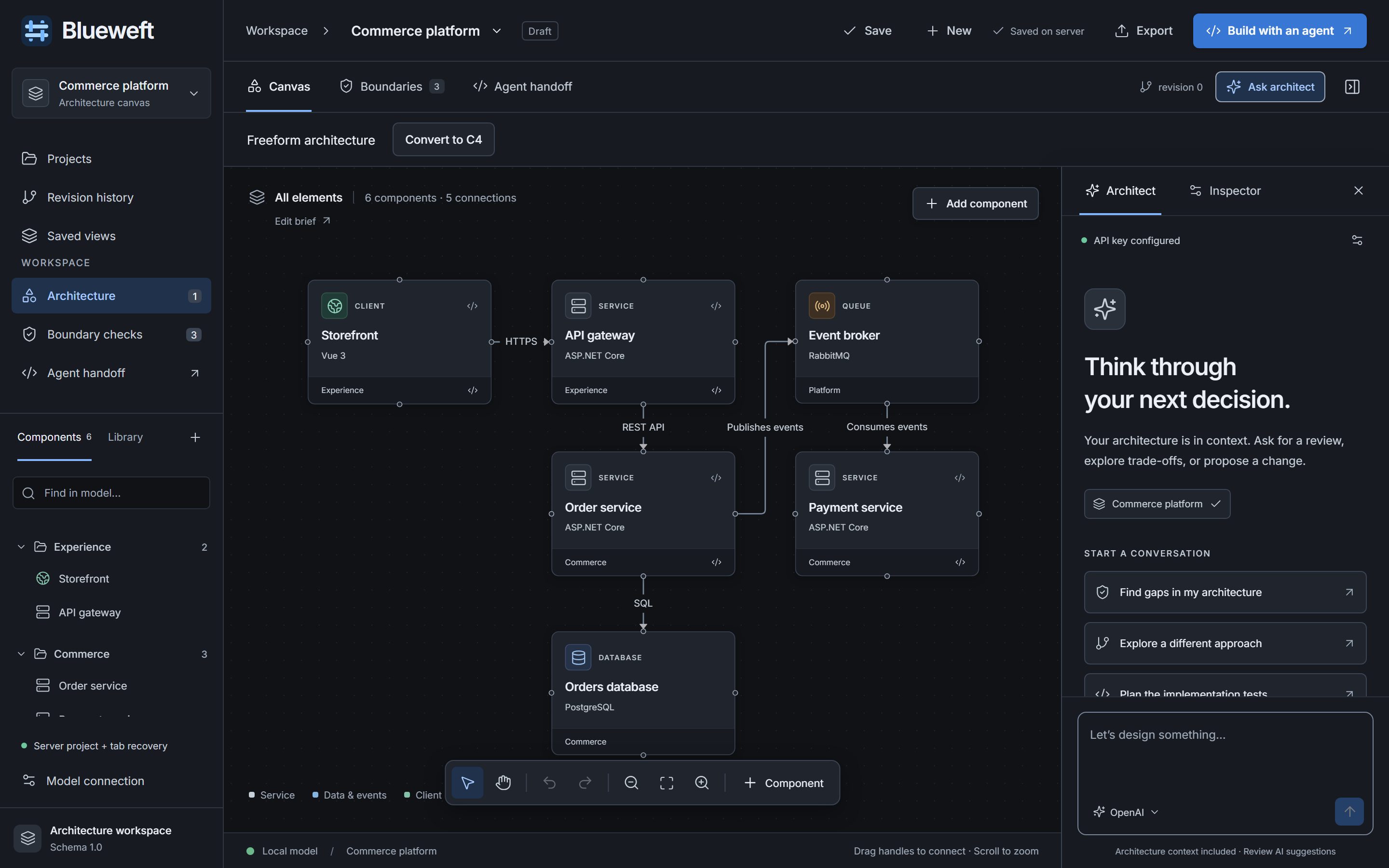The image size is (1389, 868).
Task: Toggle the right side panel layout icon
Action: (x=1352, y=87)
